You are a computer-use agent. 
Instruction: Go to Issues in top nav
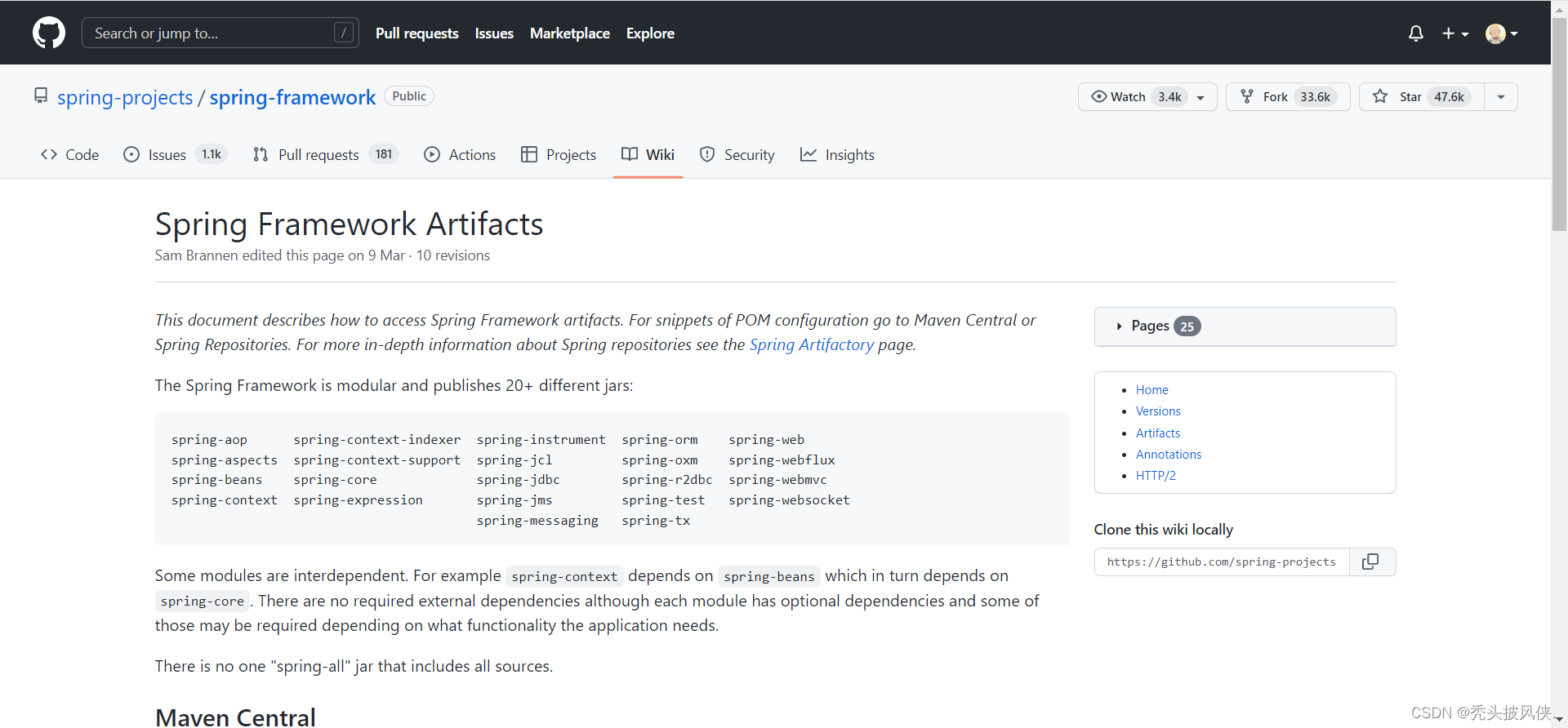pyautogui.click(x=494, y=33)
